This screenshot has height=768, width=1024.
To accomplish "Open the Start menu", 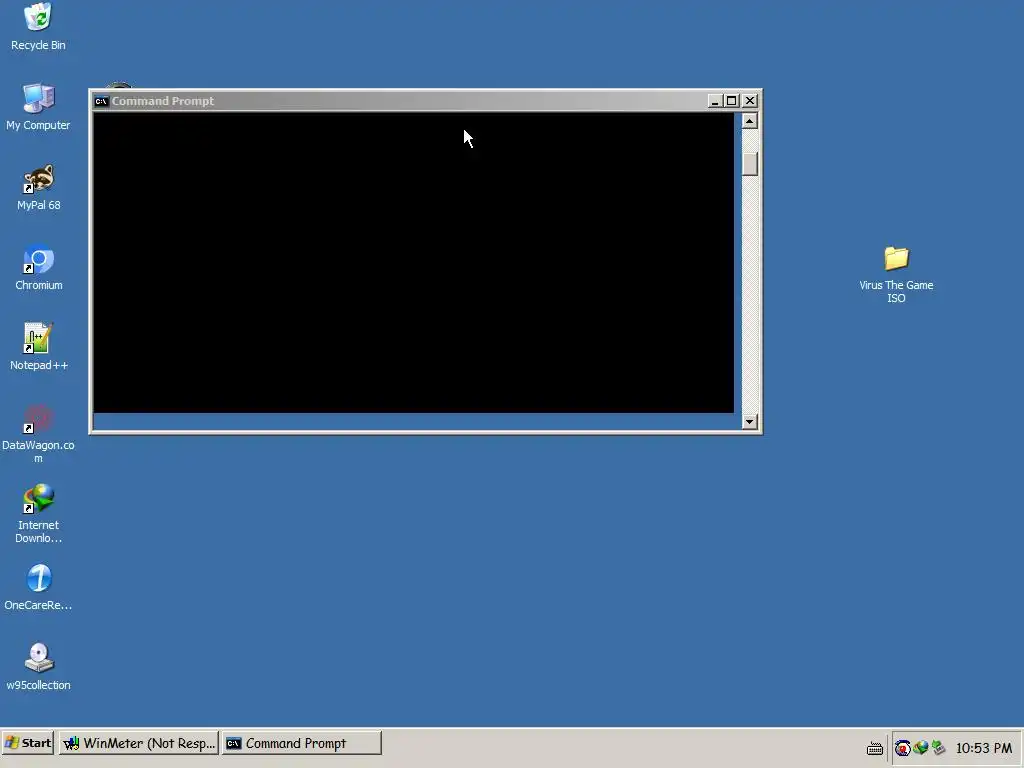I will [27, 743].
